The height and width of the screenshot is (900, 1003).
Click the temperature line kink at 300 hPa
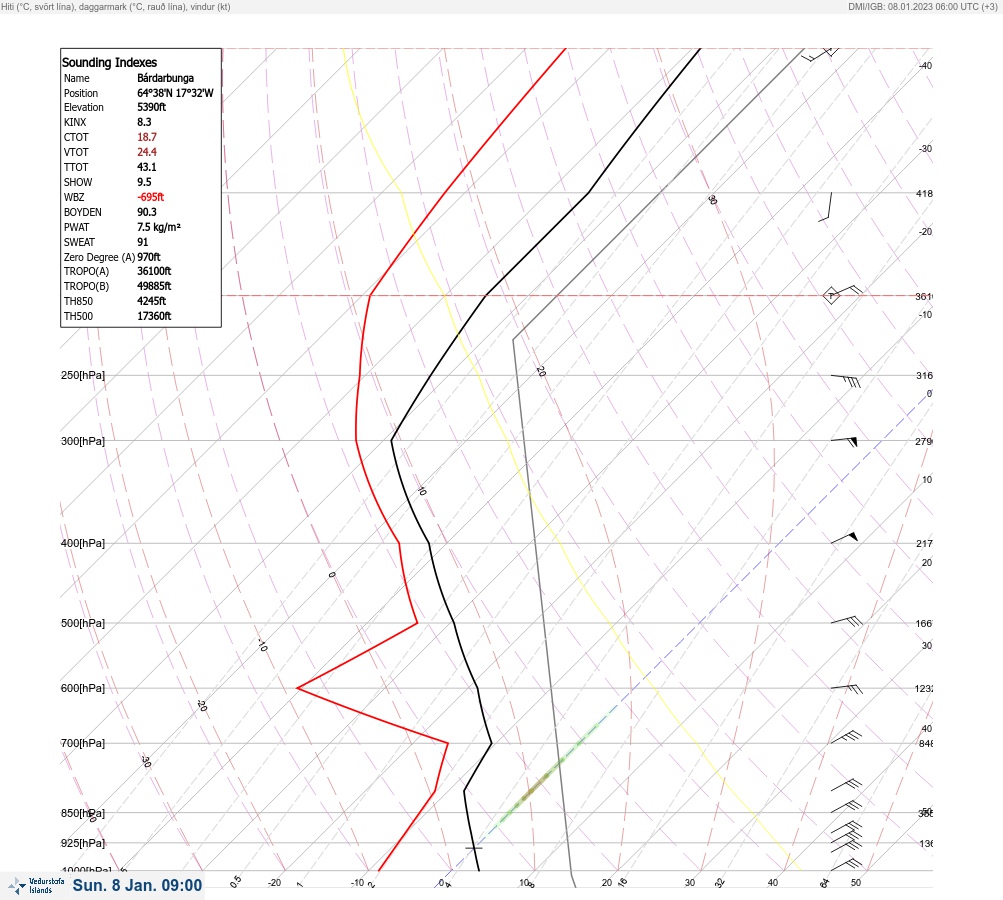click(x=391, y=440)
